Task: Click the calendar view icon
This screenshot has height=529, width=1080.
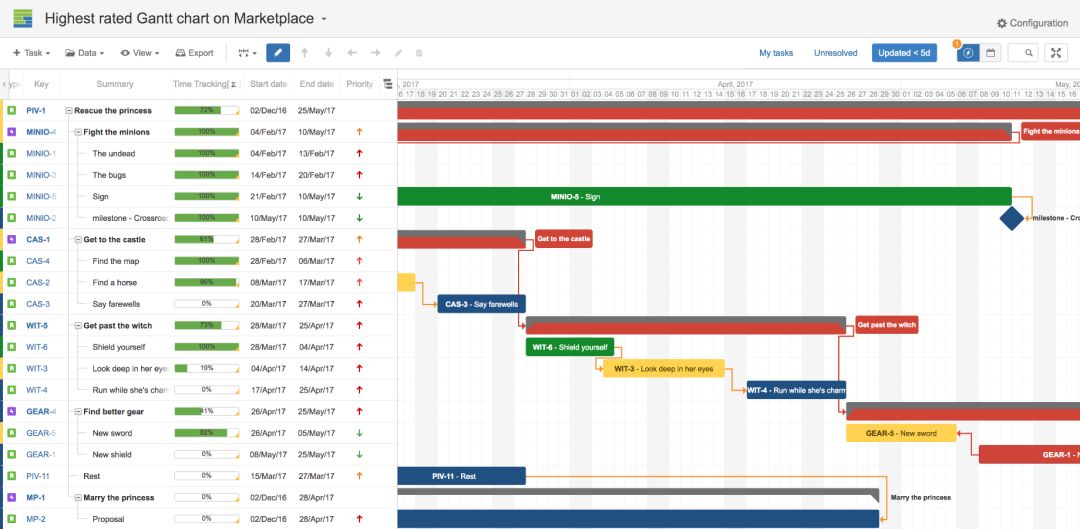Action: coord(990,53)
